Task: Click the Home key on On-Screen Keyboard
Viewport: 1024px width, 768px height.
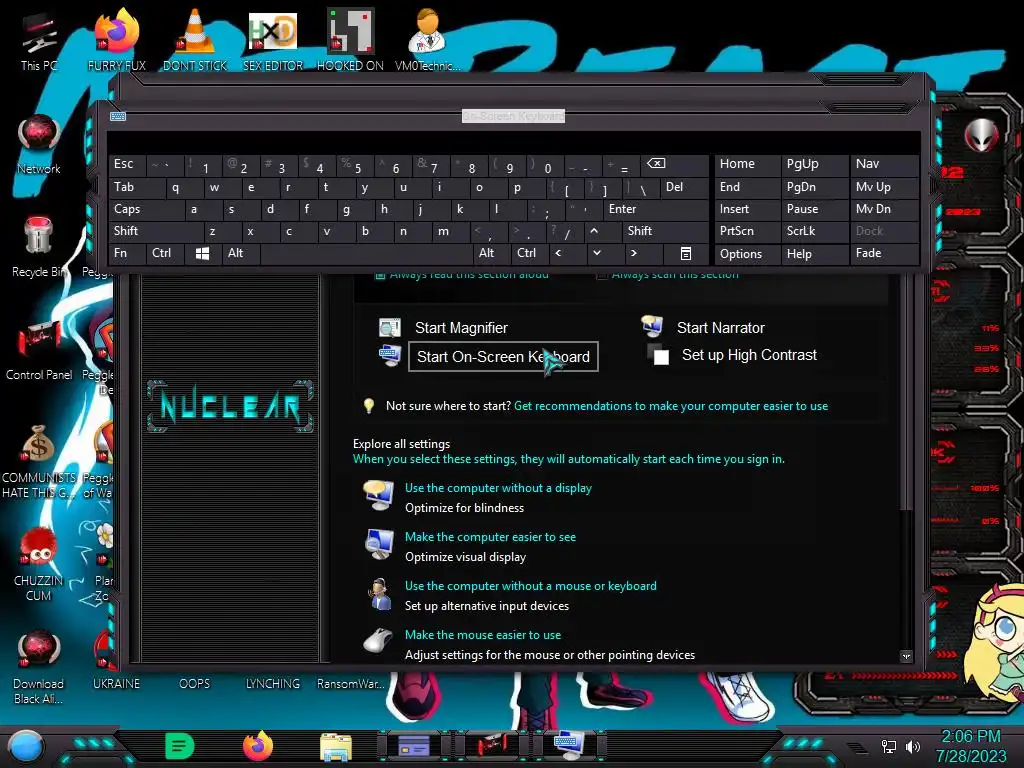Action: pyautogui.click(x=747, y=165)
